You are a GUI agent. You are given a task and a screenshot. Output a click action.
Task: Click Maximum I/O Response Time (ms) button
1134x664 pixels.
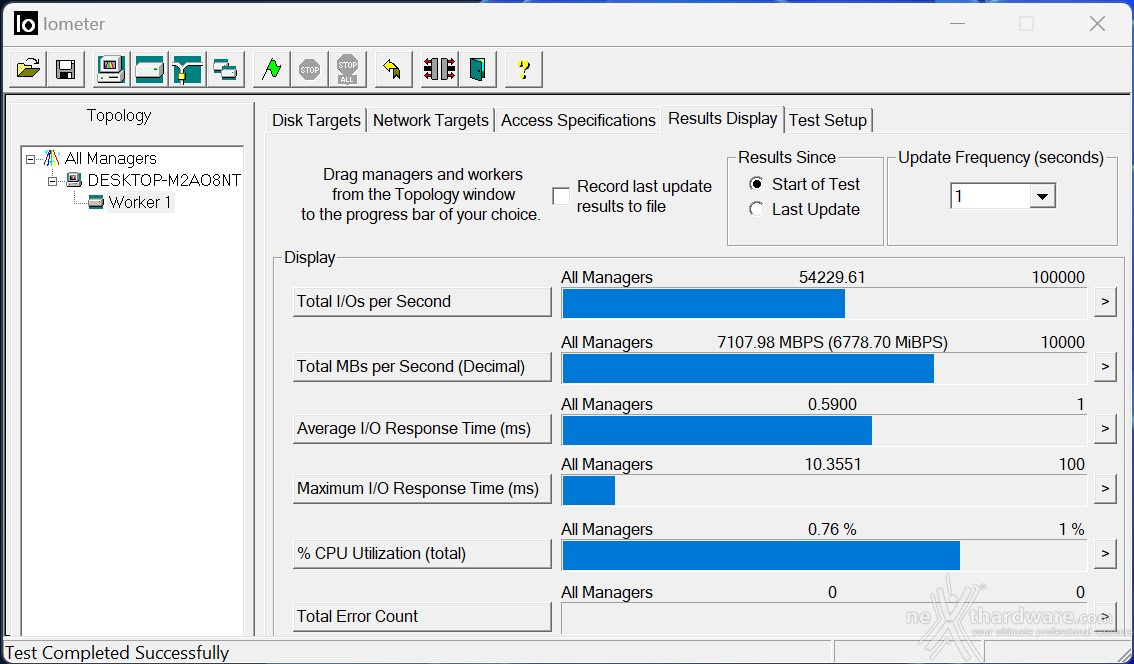point(422,489)
